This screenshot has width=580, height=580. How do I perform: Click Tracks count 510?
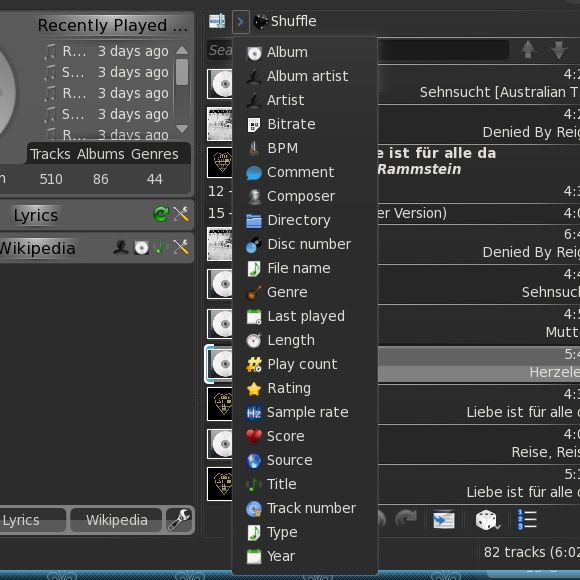pos(51,179)
